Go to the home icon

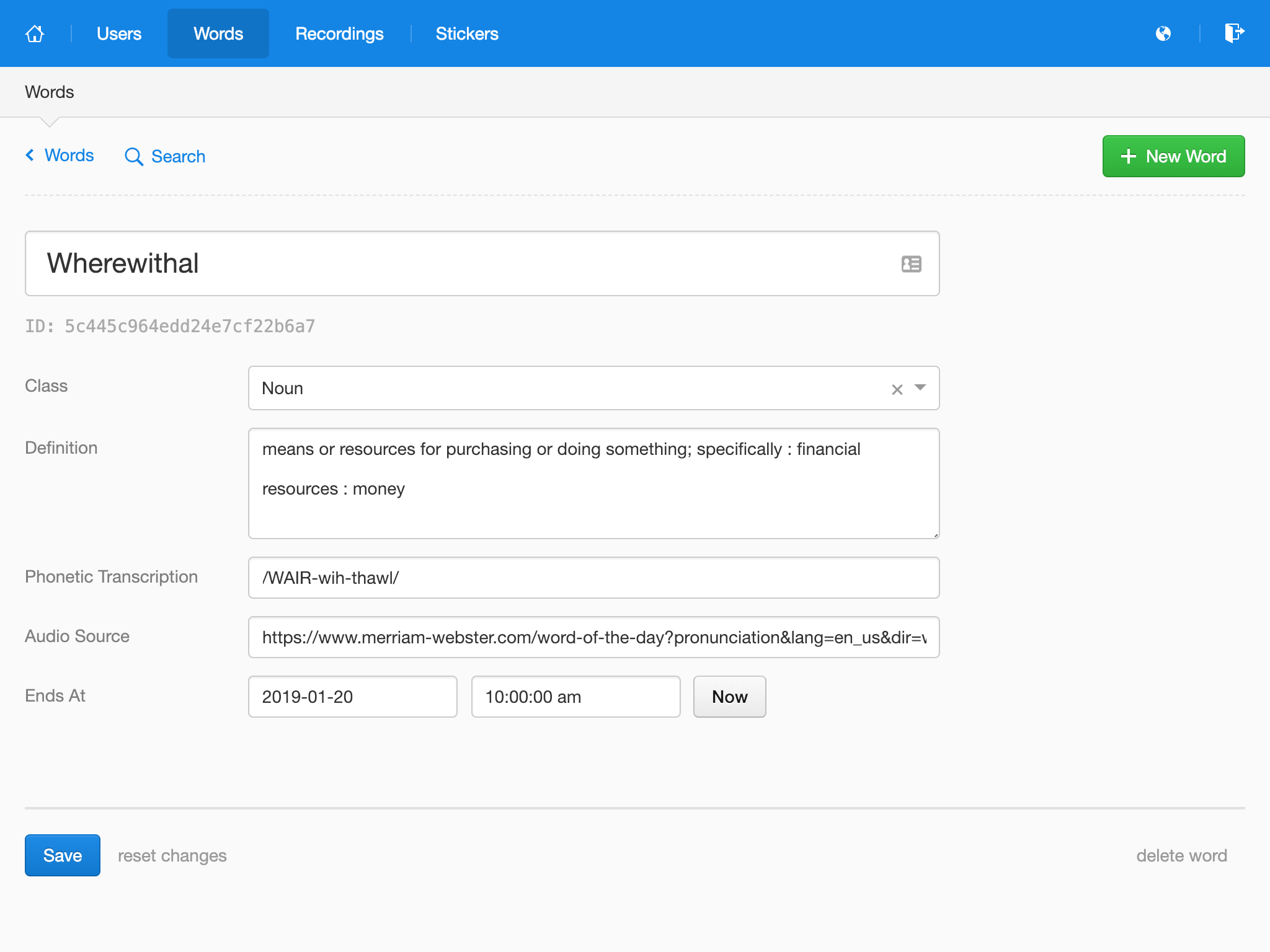click(x=35, y=33)
